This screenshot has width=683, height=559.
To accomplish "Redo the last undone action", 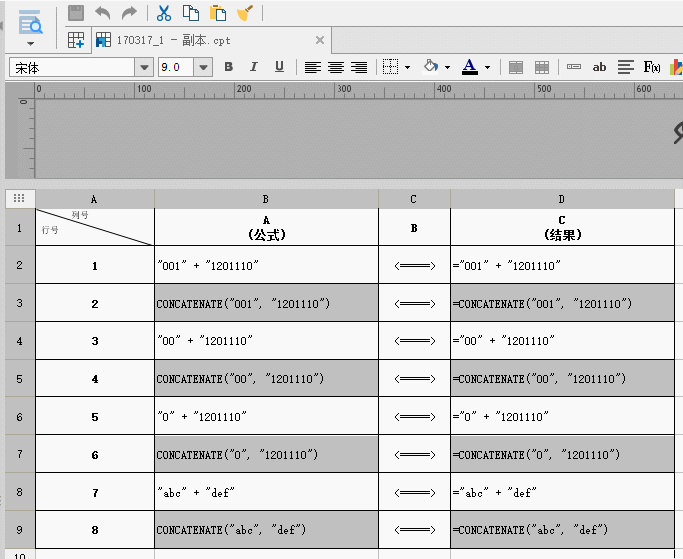I will [x=129, y=13].
